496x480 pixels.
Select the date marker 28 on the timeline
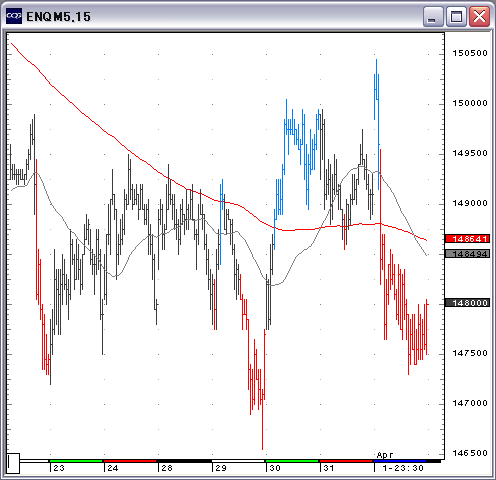(x=167, y=468)
